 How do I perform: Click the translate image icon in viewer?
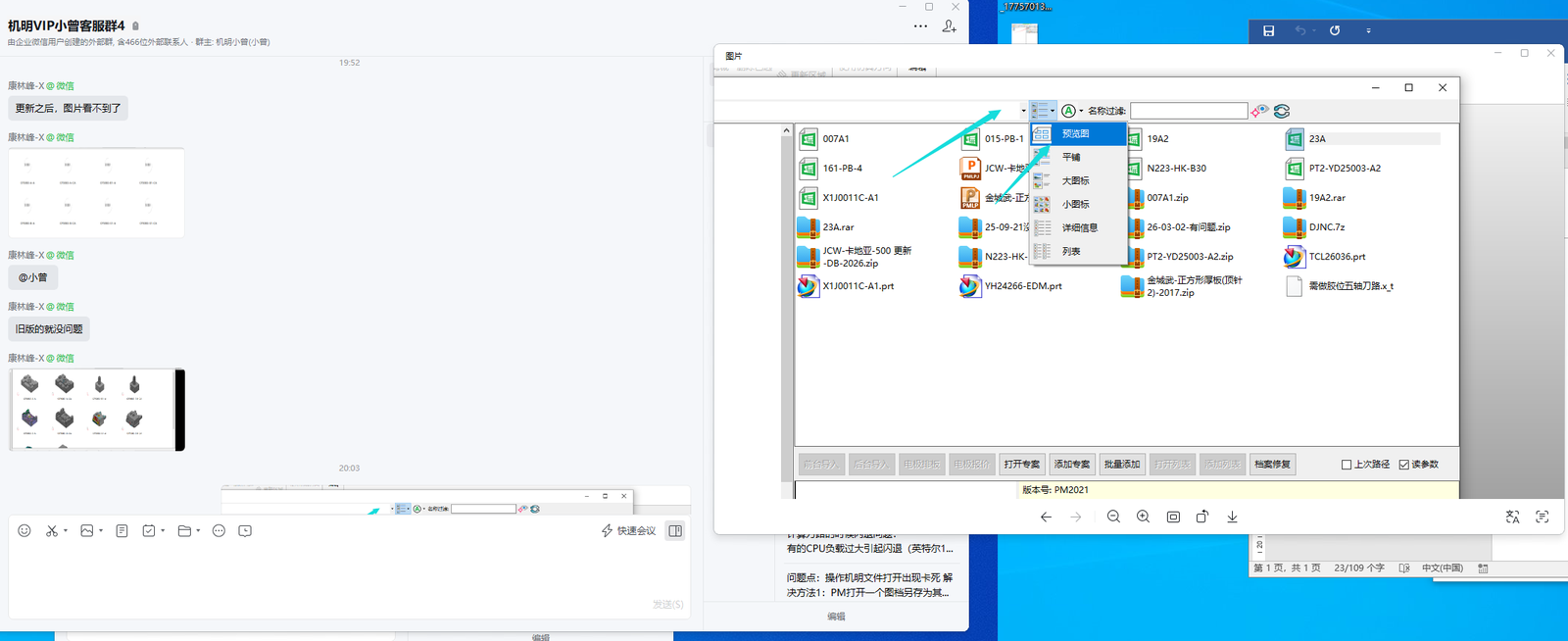(x=1512, y=517)
